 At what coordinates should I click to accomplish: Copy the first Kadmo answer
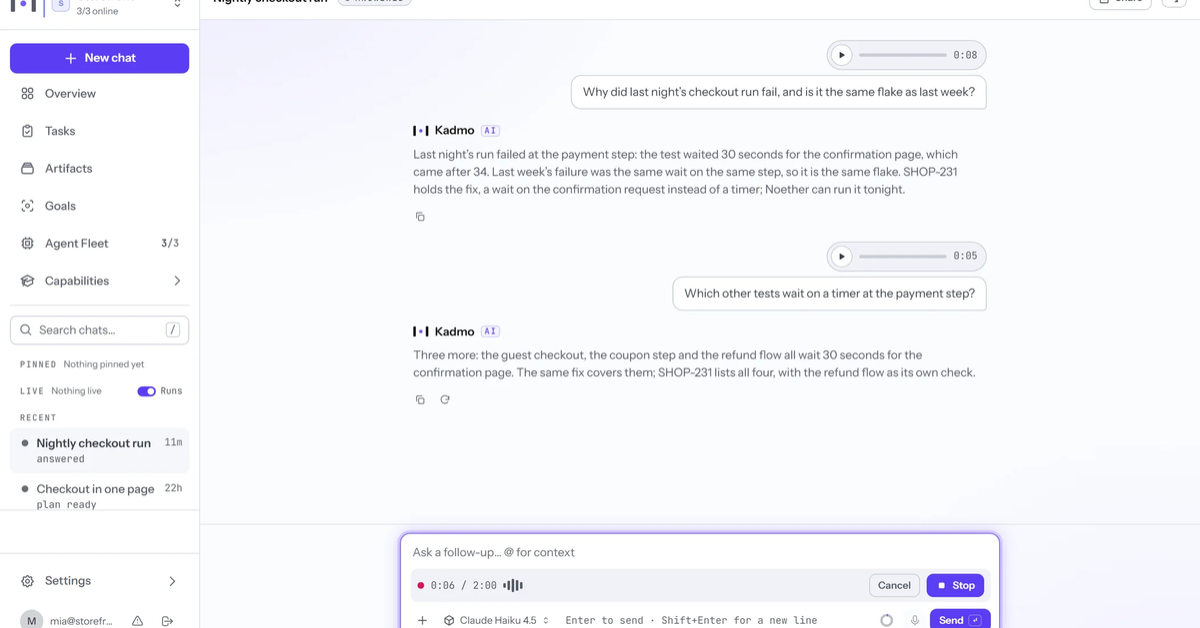click(x=420, y=217)
